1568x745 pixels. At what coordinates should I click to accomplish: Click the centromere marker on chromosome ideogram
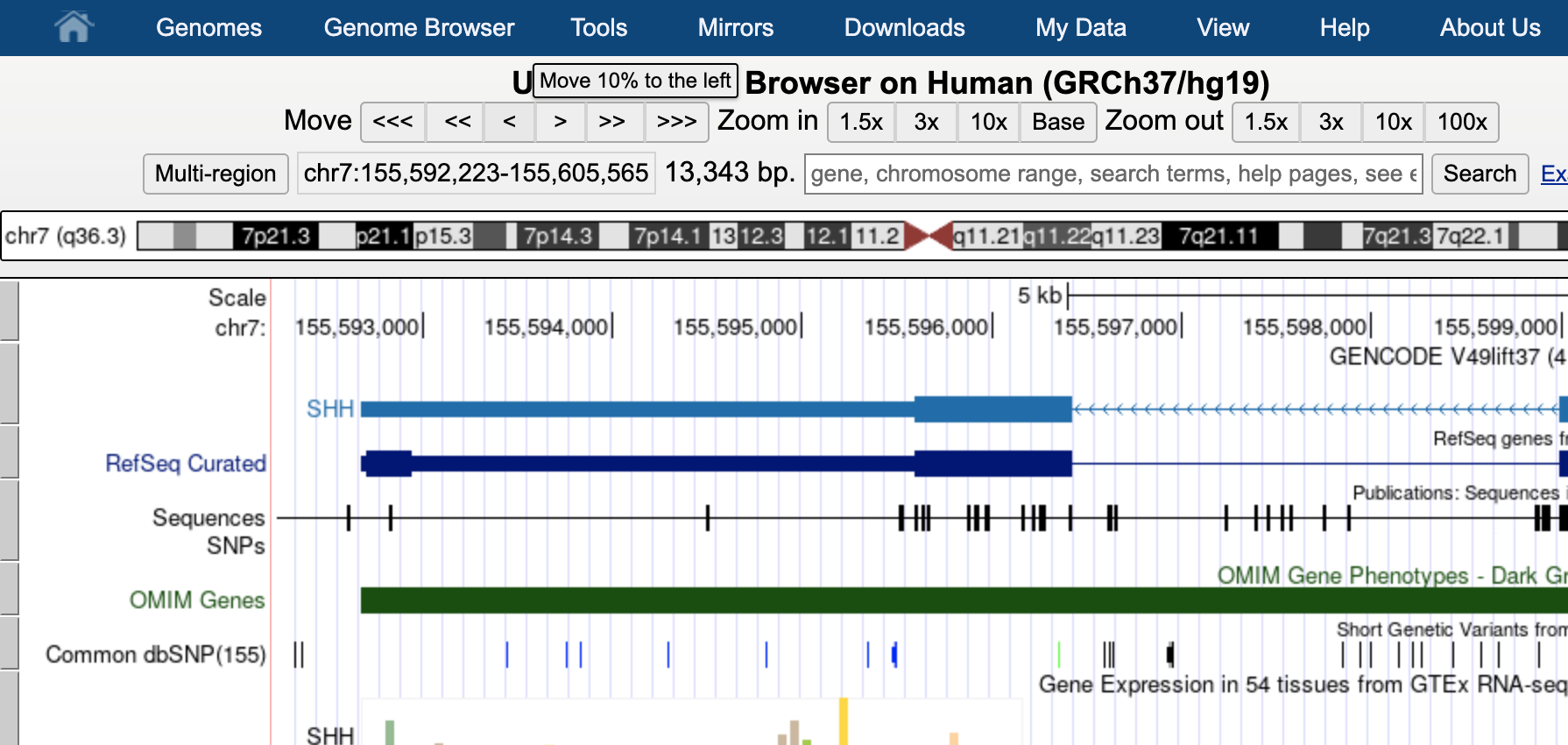click(x=929, y=236)
